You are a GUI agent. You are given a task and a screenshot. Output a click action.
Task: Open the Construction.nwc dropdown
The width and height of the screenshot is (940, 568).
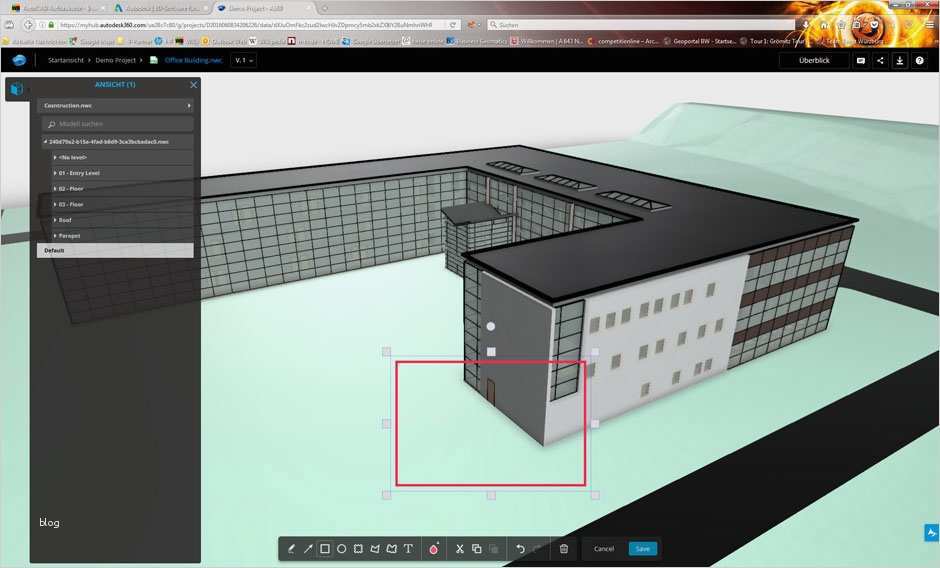point(115,106)
